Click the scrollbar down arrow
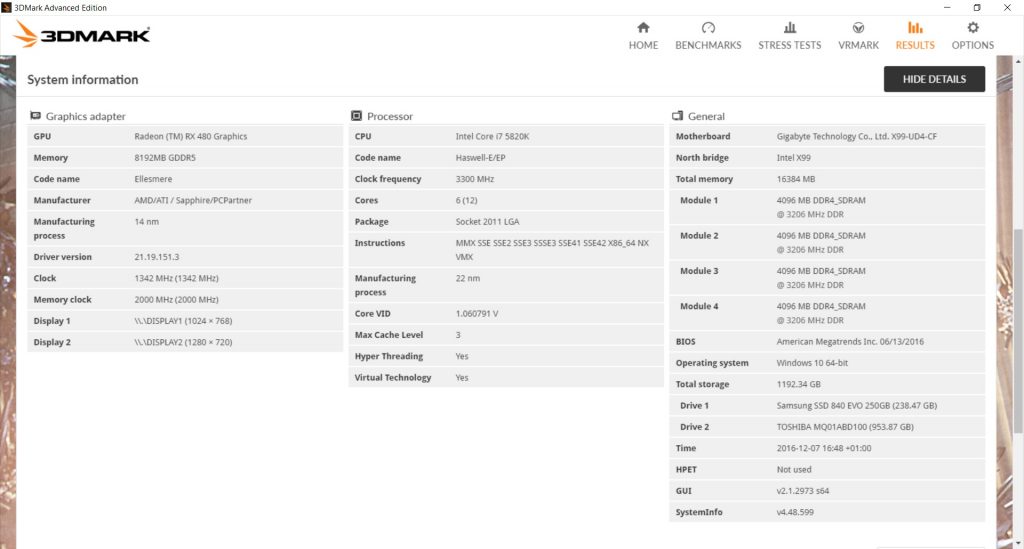 (1017, 543)
